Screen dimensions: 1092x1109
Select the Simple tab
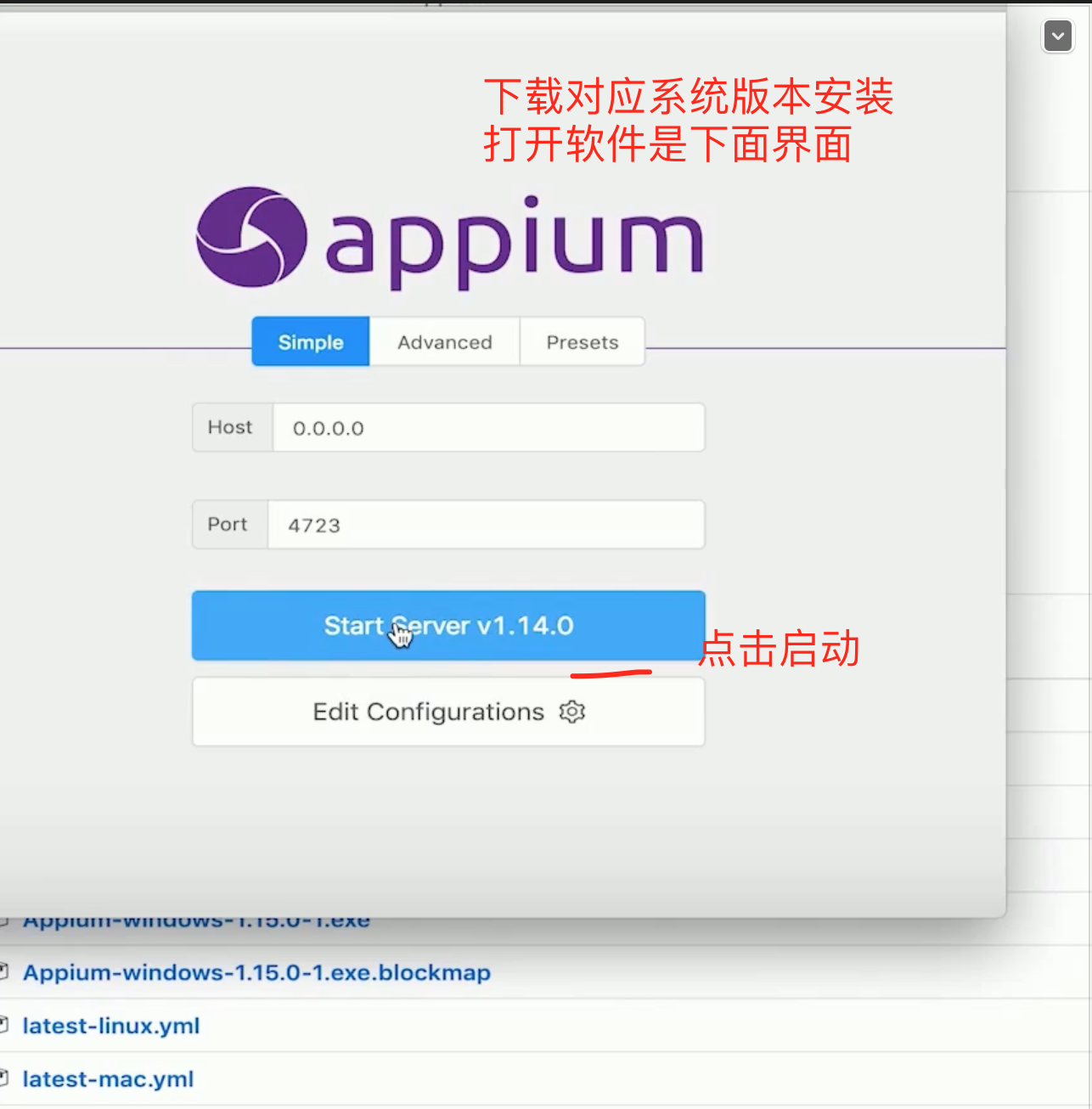tap(311, 341)
